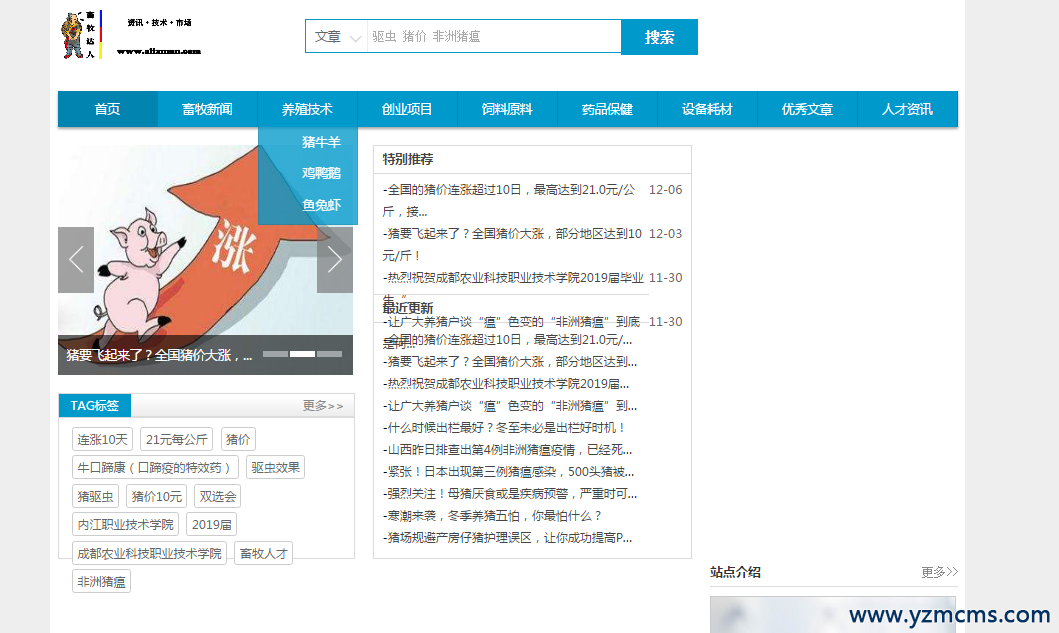1059x633 pixels.
Task: Open the 文章 search type dropdown
Action: [x=336, y=36]
